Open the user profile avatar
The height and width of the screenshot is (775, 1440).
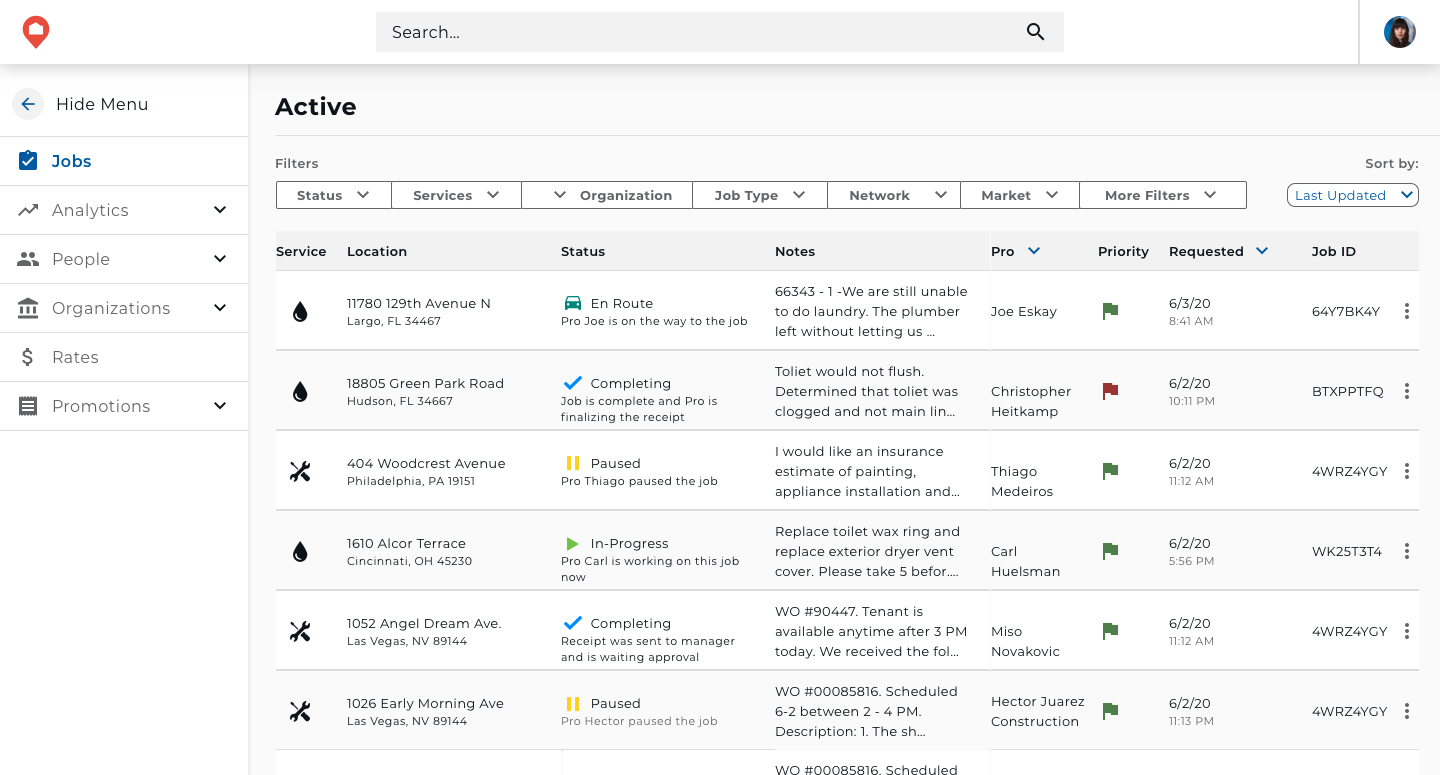coord(1399,32)
